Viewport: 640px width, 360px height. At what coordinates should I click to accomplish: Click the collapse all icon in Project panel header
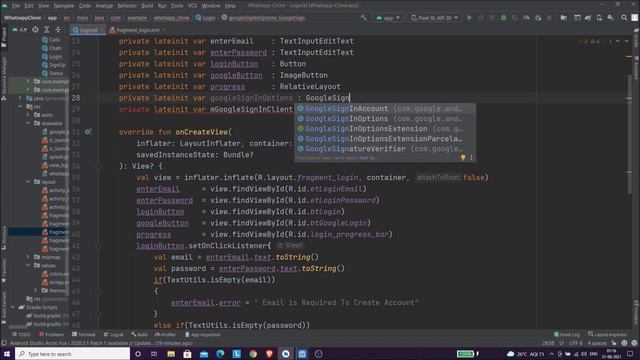click(x=58, y=29)
